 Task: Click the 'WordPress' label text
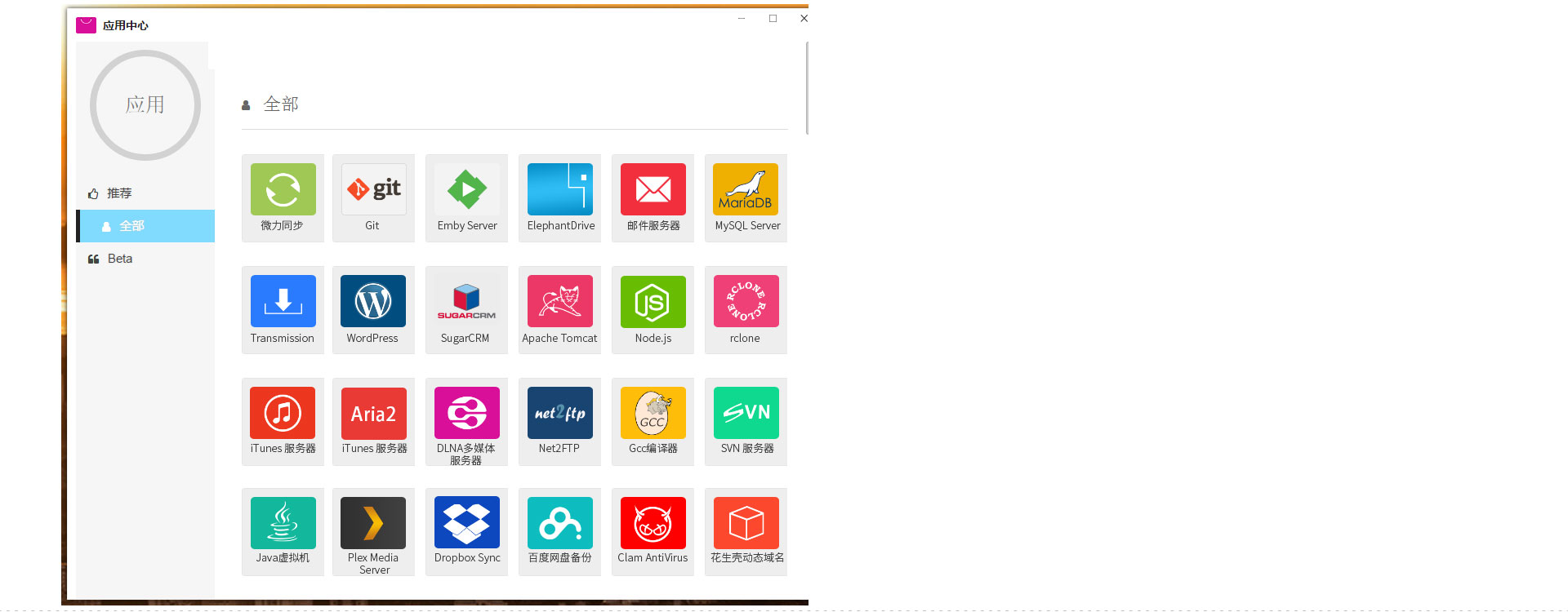[372, 338]
